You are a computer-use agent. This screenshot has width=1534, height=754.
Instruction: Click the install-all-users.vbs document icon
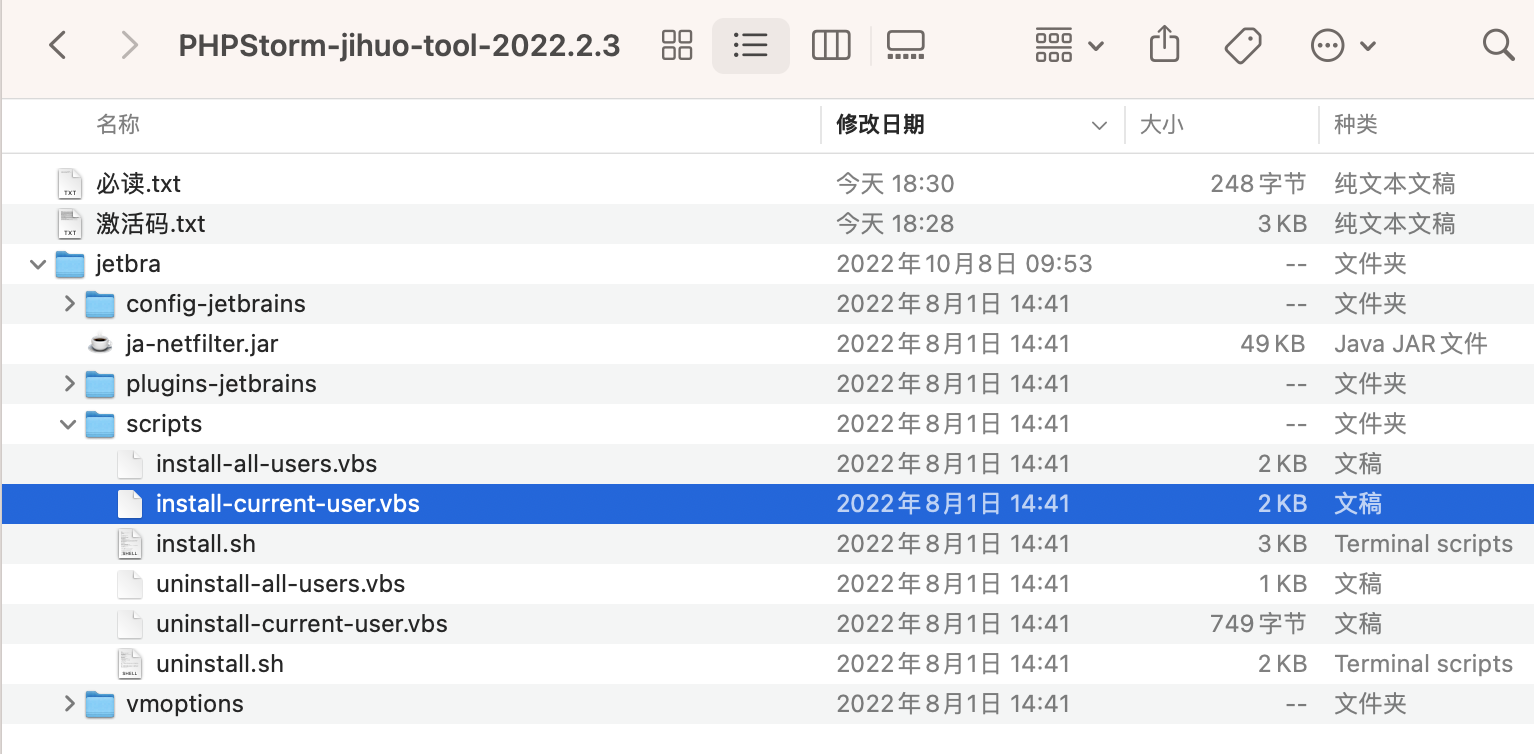tap(130, 464)
